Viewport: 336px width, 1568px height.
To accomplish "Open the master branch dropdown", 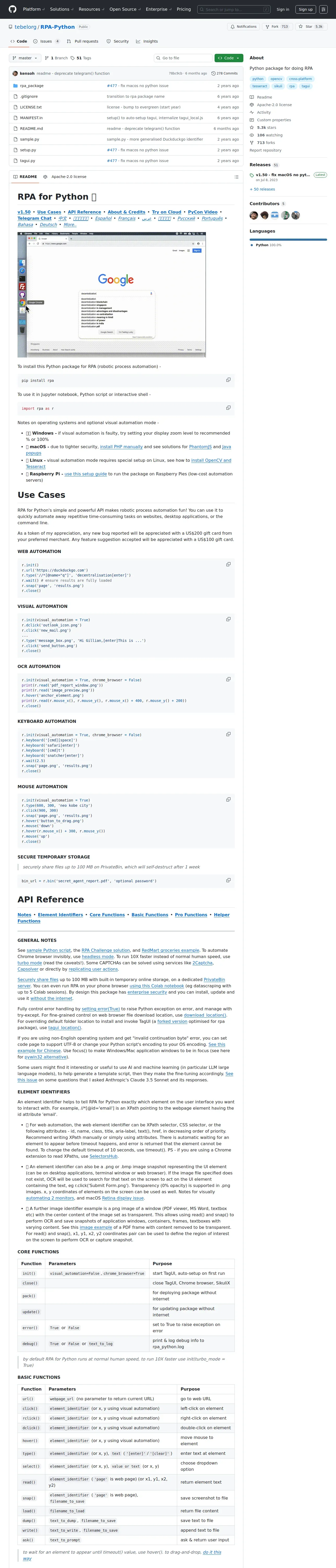I will (25, 58).
